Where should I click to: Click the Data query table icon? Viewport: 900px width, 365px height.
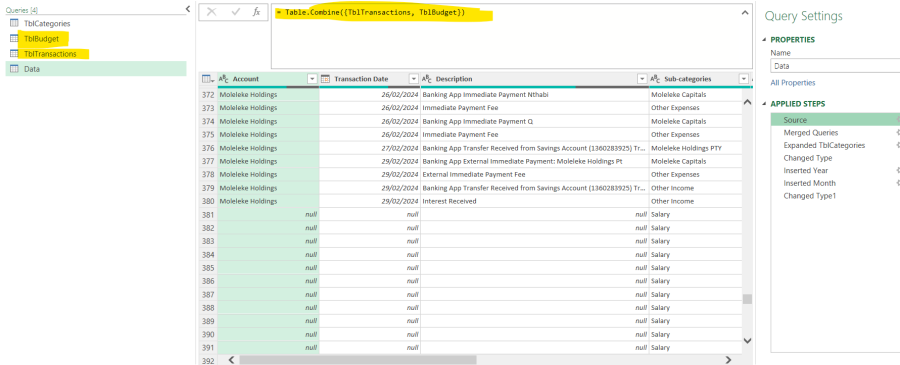pos(14,69)
